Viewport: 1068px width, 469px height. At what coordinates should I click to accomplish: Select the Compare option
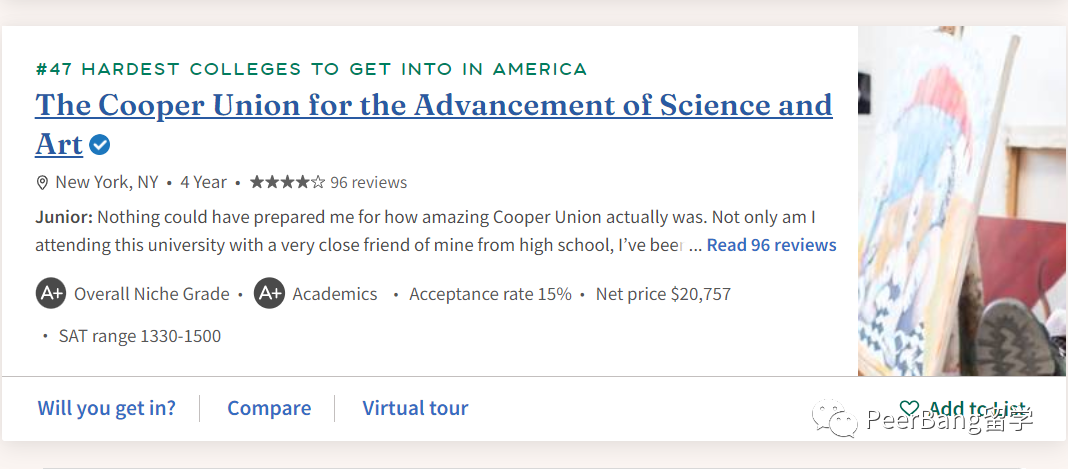click(269, 408)
